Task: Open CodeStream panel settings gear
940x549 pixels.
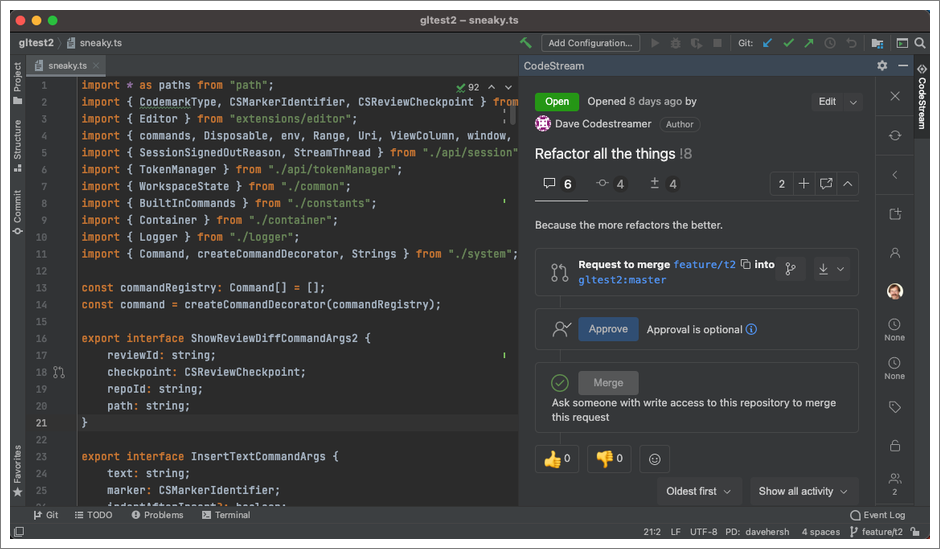Action: pyautogui.click(x=882, y=66)
